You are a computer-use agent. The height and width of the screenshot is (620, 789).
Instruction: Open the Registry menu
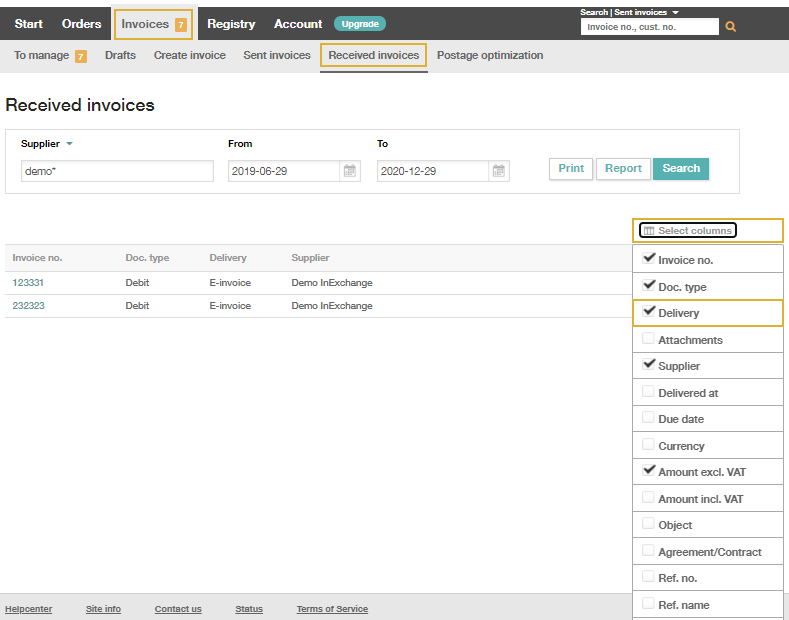click(231, 24)
